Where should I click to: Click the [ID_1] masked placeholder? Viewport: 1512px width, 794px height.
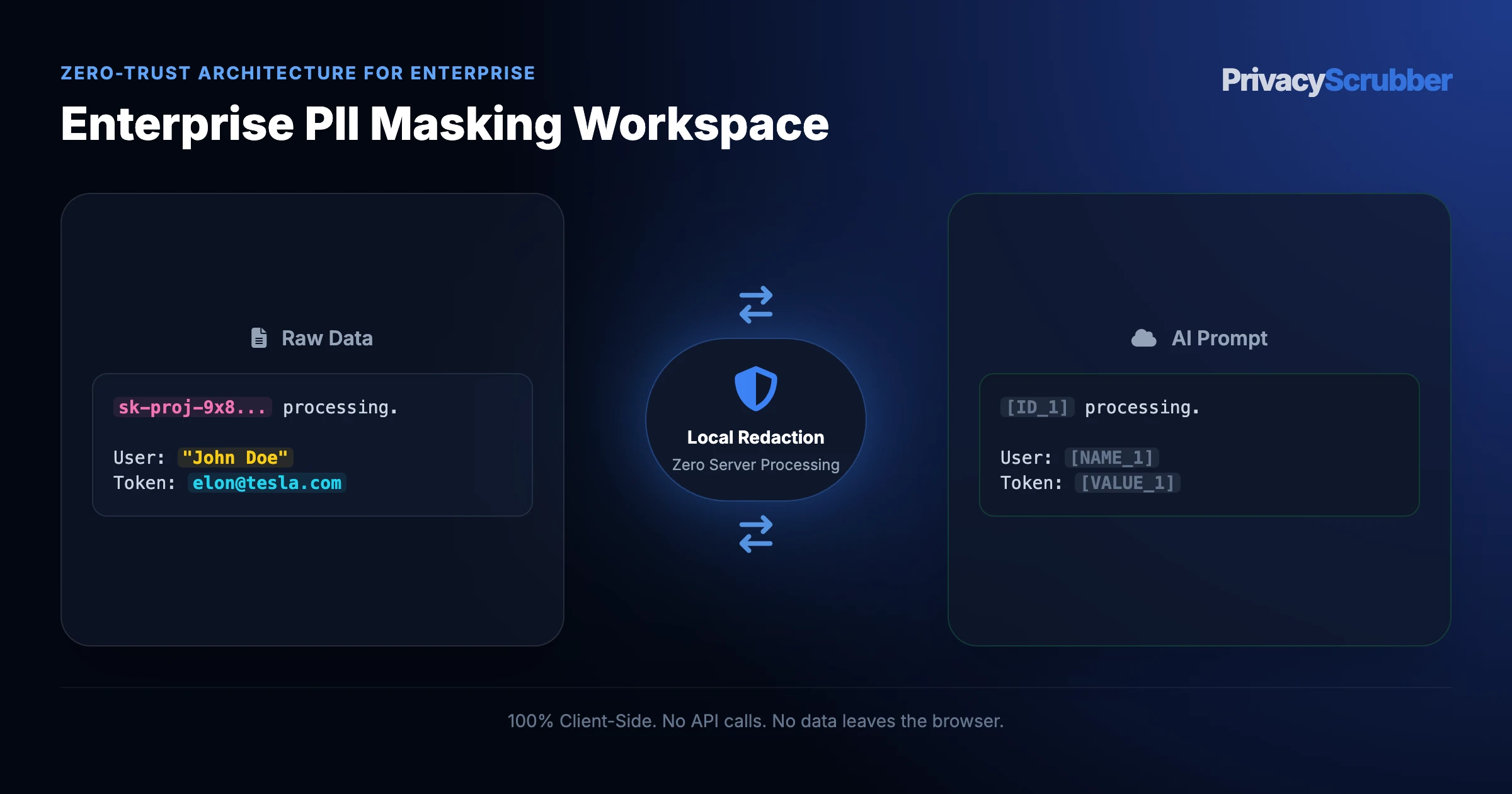pyautogui.click(x=1037, y=407)
